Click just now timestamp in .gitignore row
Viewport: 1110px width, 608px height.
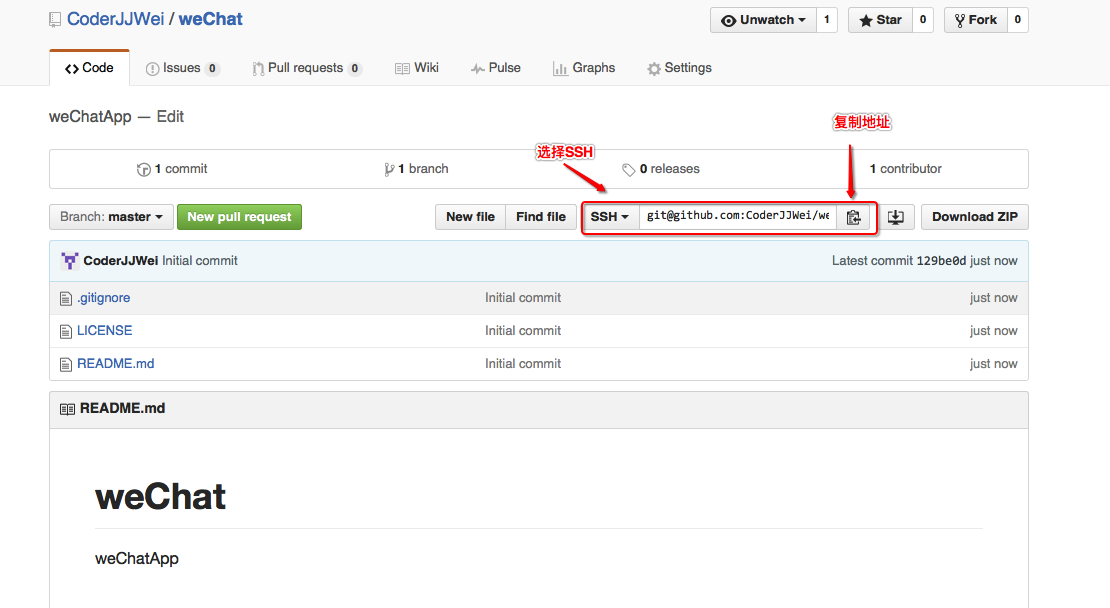coord(993,298)
